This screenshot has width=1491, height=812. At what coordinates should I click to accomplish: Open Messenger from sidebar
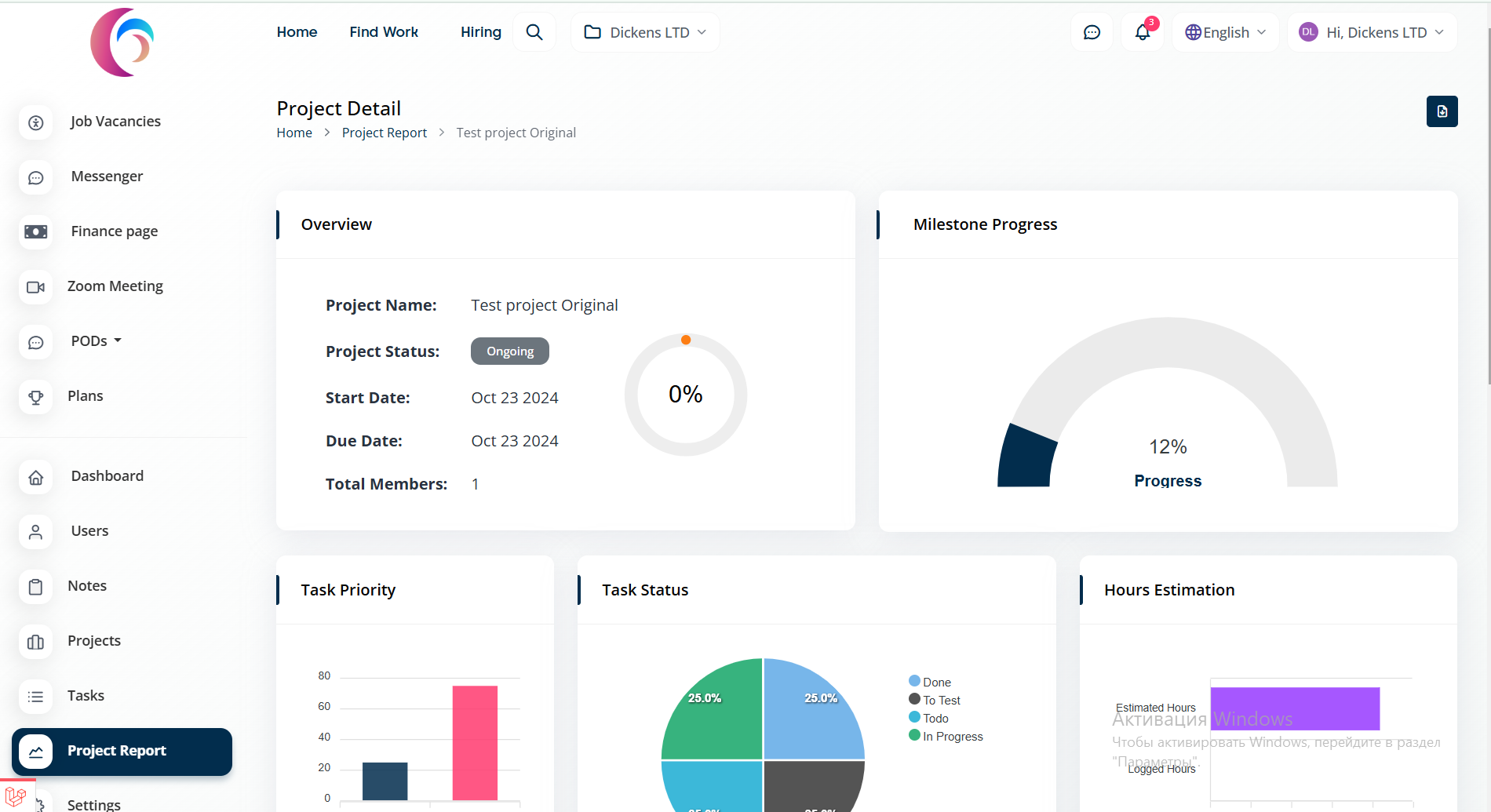[x=107, y=177]
